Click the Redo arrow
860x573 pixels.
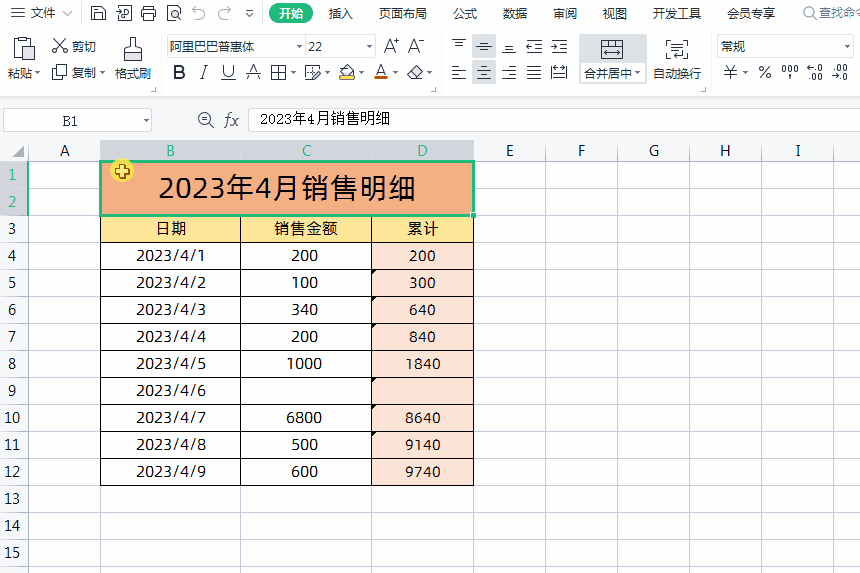coord(224,13)
